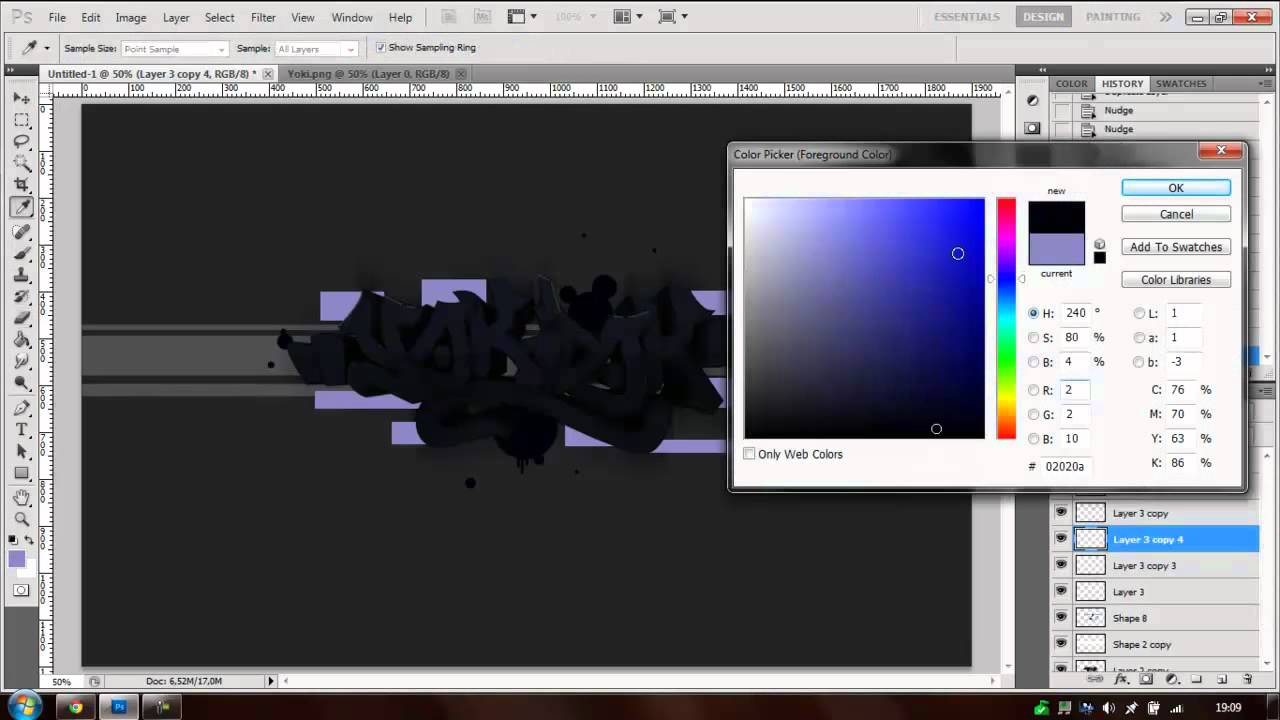Select the Quick Selection tool

click(x=21, y=164)
